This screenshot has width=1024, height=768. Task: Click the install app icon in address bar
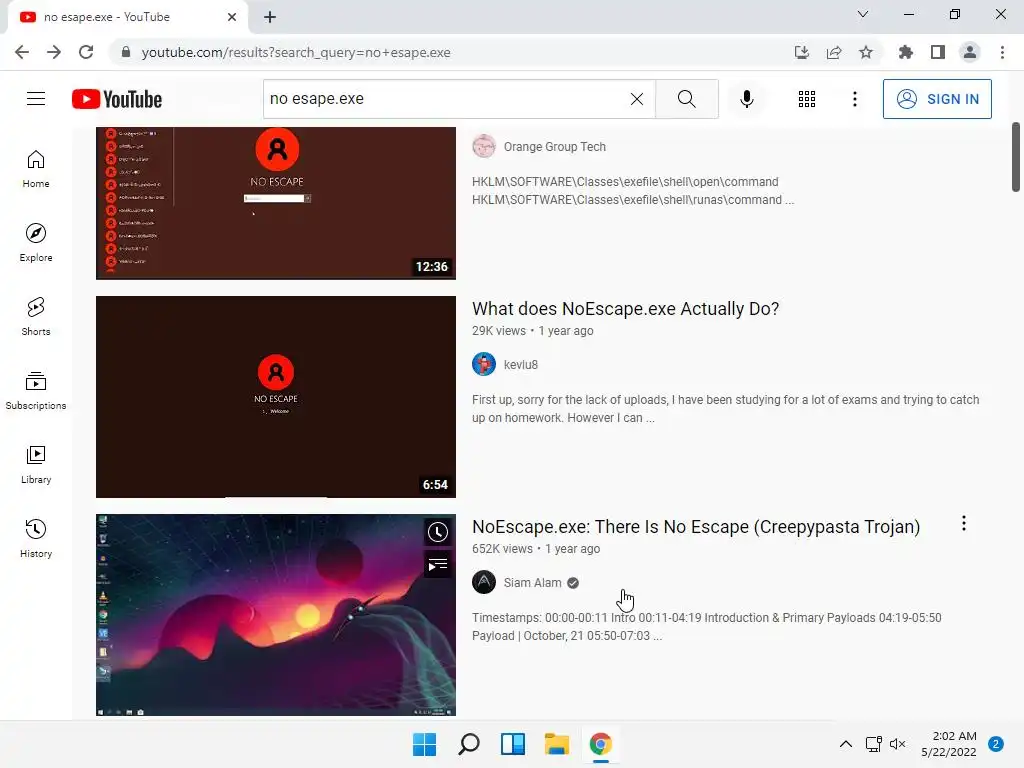(x=802, y=52)
